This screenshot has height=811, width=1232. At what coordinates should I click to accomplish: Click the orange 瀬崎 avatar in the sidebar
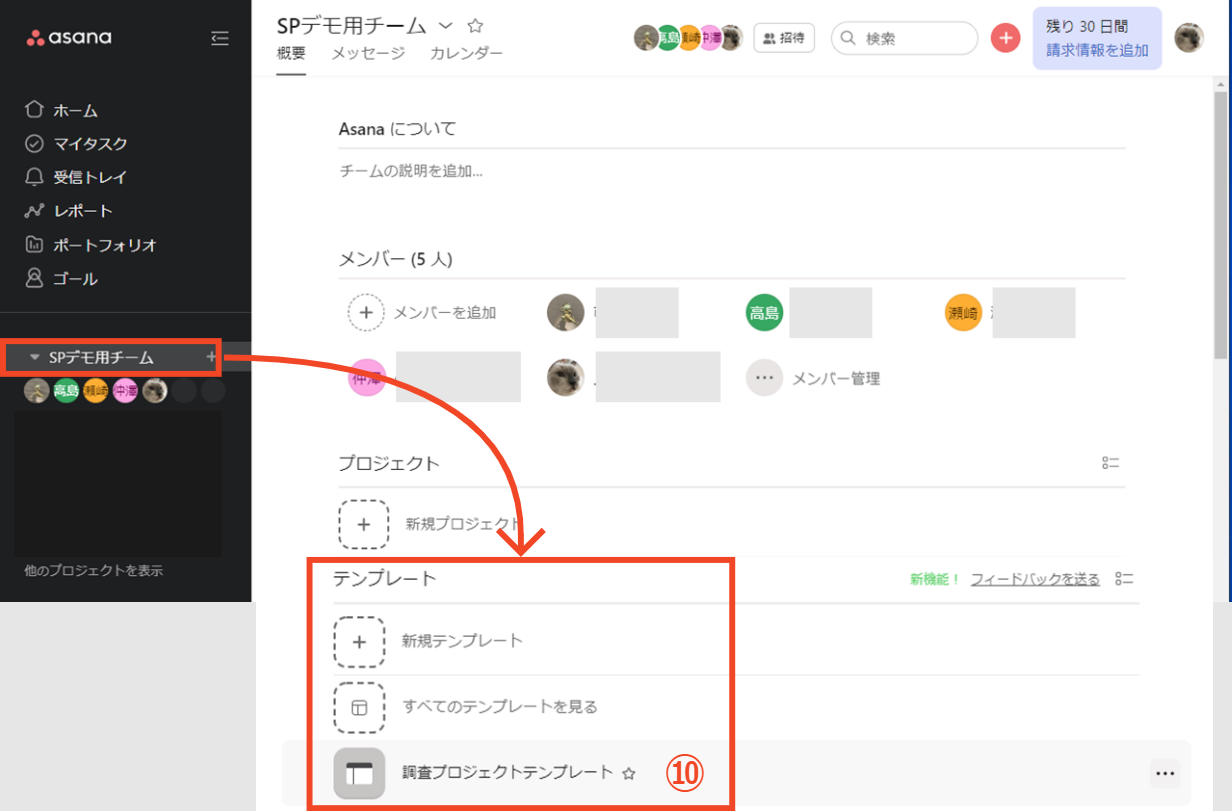tap(96, 390)
